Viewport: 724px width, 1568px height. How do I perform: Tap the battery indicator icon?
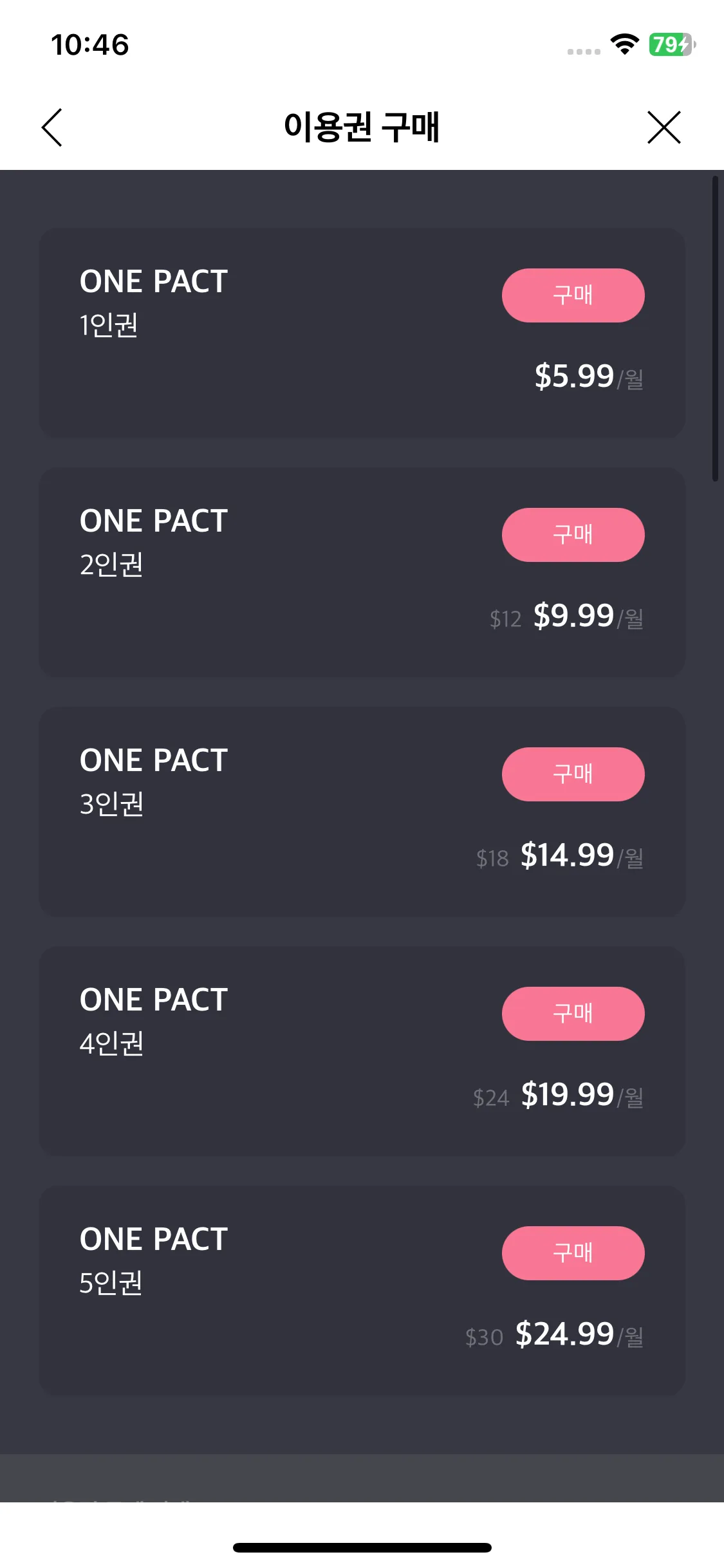tap(673, 44)
